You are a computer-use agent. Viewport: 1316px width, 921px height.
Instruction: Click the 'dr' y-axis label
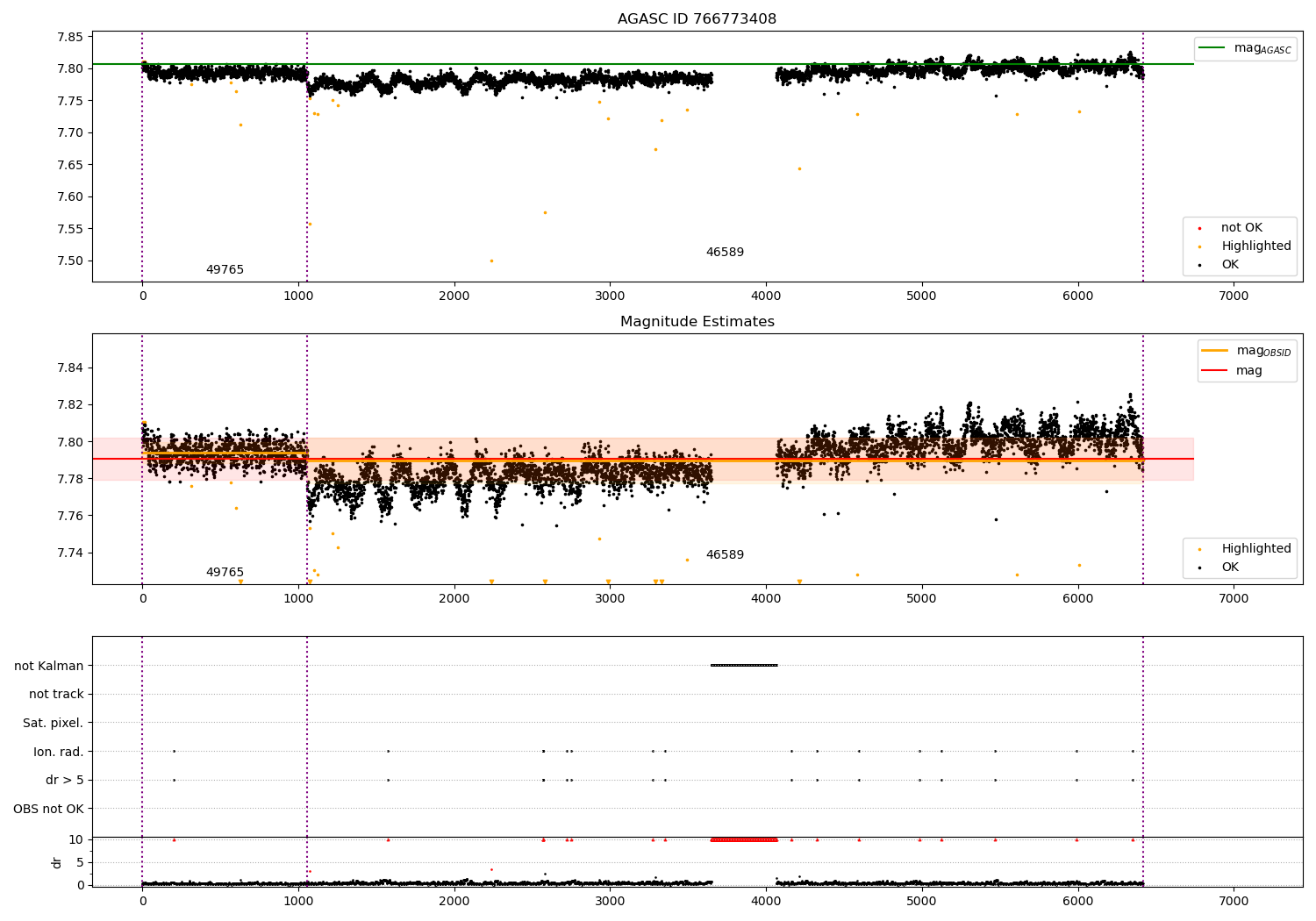(57, 862)
